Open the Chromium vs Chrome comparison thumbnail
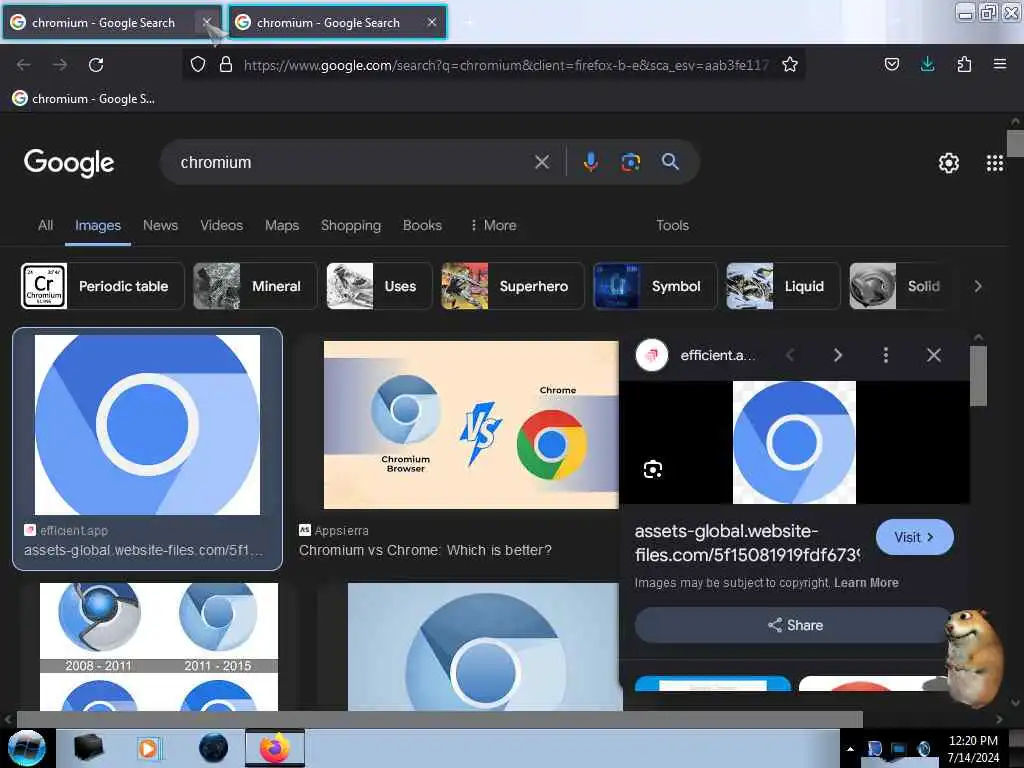Screen dimensions: 1024x768 point(471,424)
